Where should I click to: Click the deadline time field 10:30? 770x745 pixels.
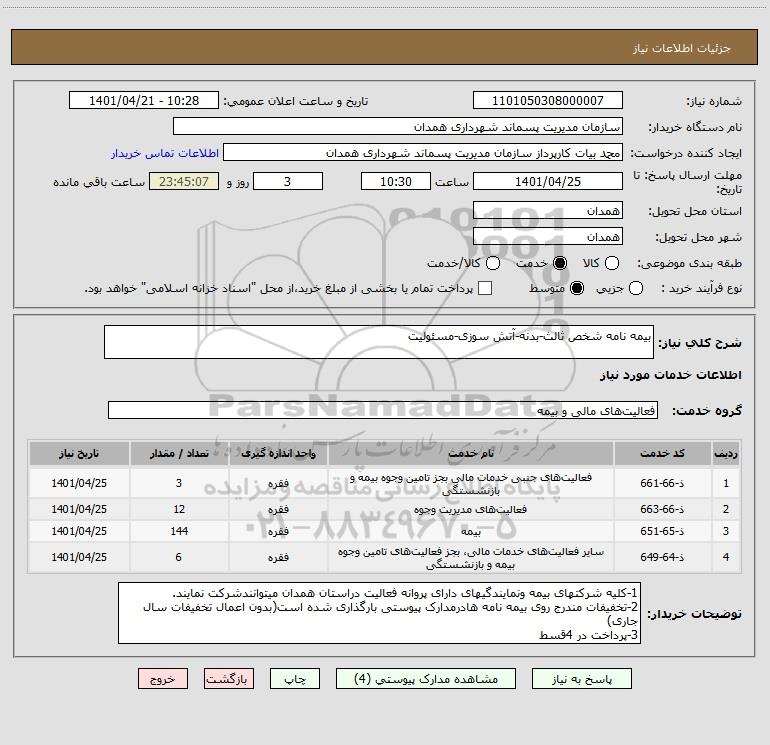(396, 181)
